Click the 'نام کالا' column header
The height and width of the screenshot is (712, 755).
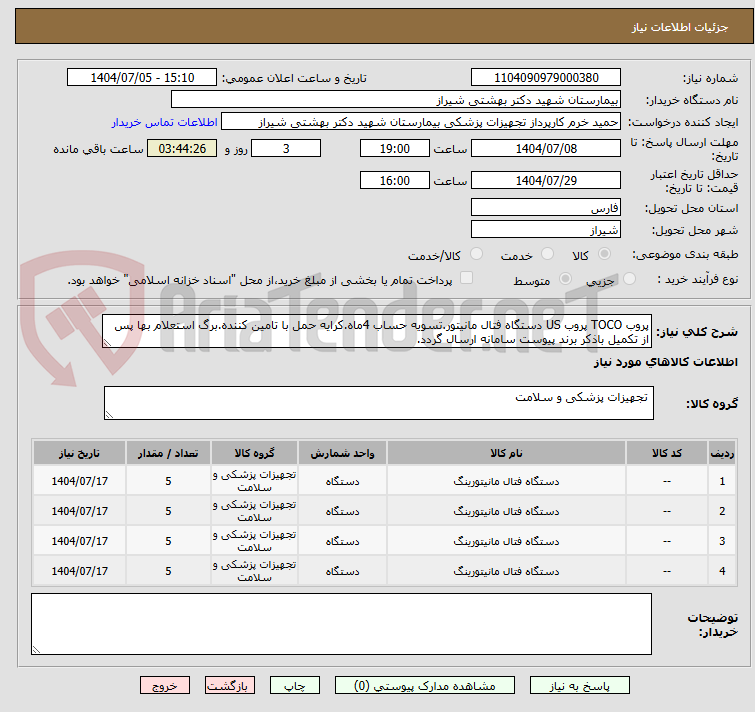500,453
